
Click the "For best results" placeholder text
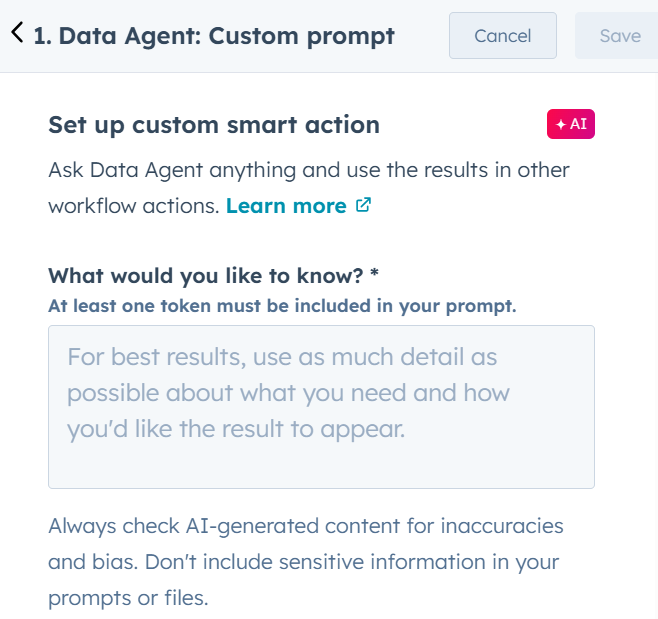pyautogui.click(x=282, y=357)
